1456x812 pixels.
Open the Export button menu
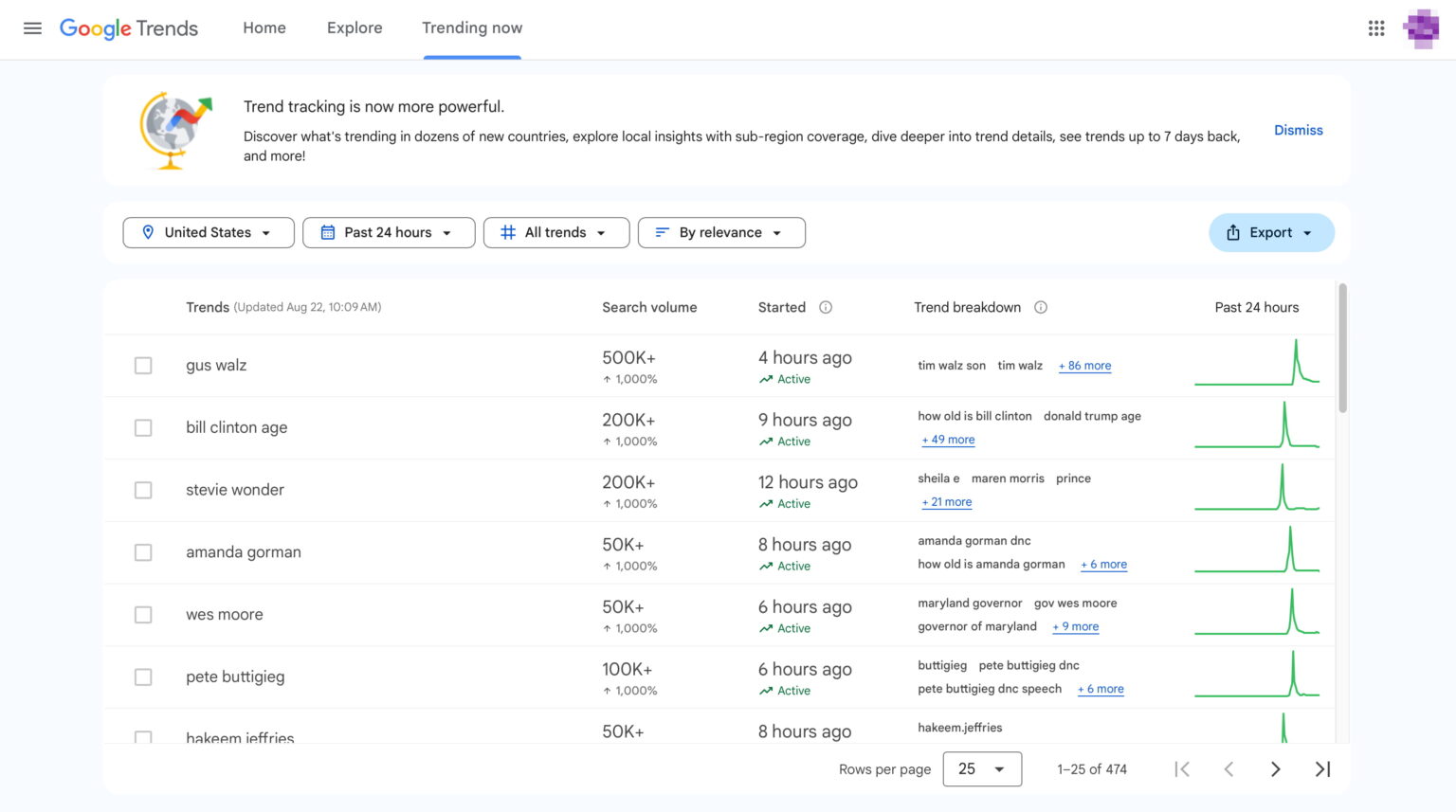click(1271, 233)
